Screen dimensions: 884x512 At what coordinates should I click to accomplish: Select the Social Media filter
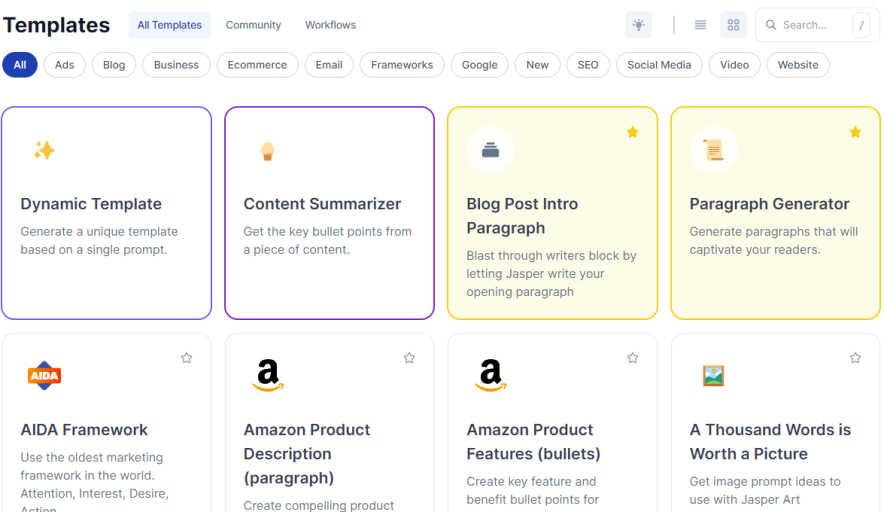[x=659, y=65]
